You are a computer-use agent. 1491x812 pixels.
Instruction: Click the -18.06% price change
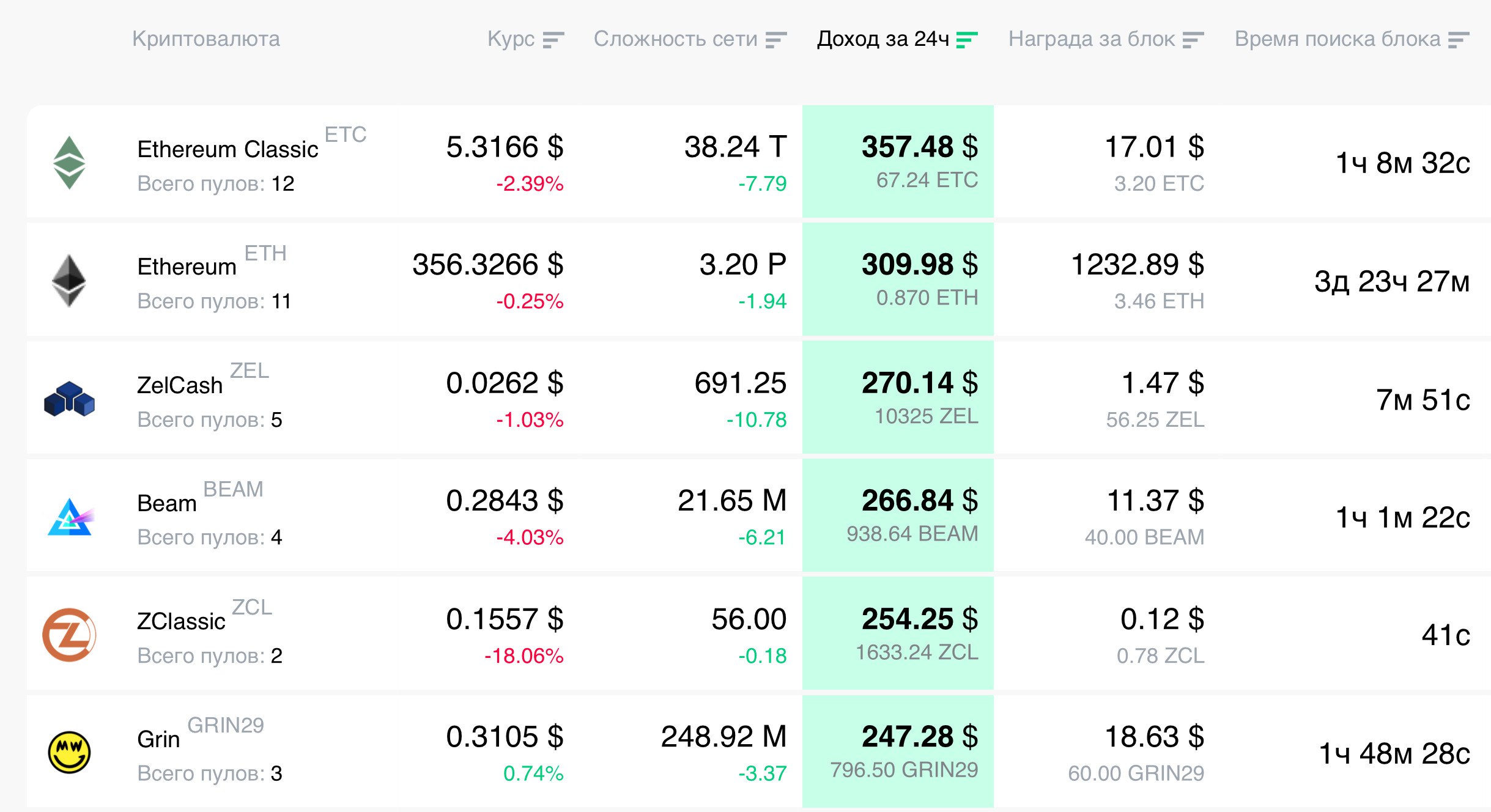pyautogui.click(x=524, y=655)
